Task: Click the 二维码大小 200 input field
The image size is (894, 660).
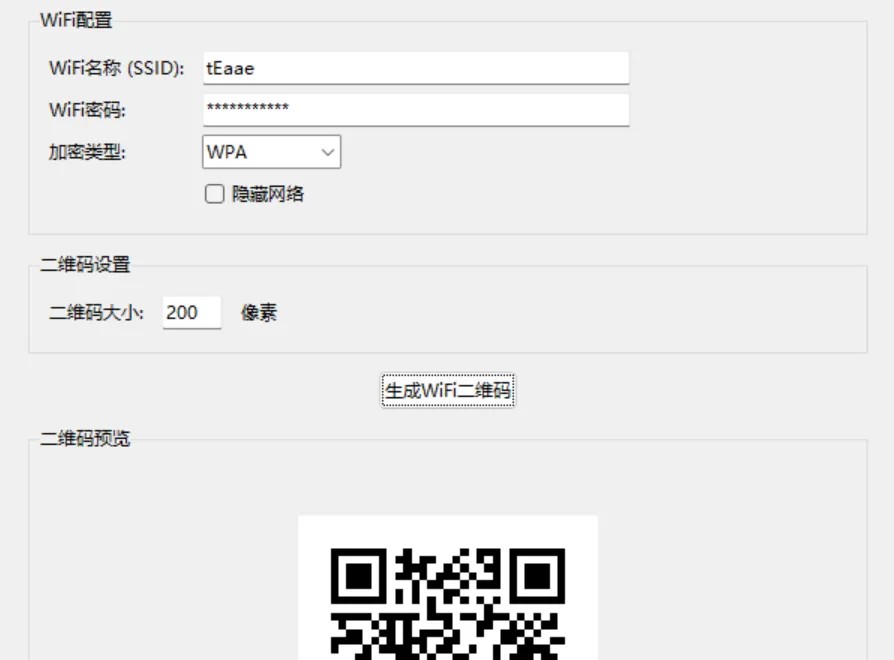Action: (192, 312)
